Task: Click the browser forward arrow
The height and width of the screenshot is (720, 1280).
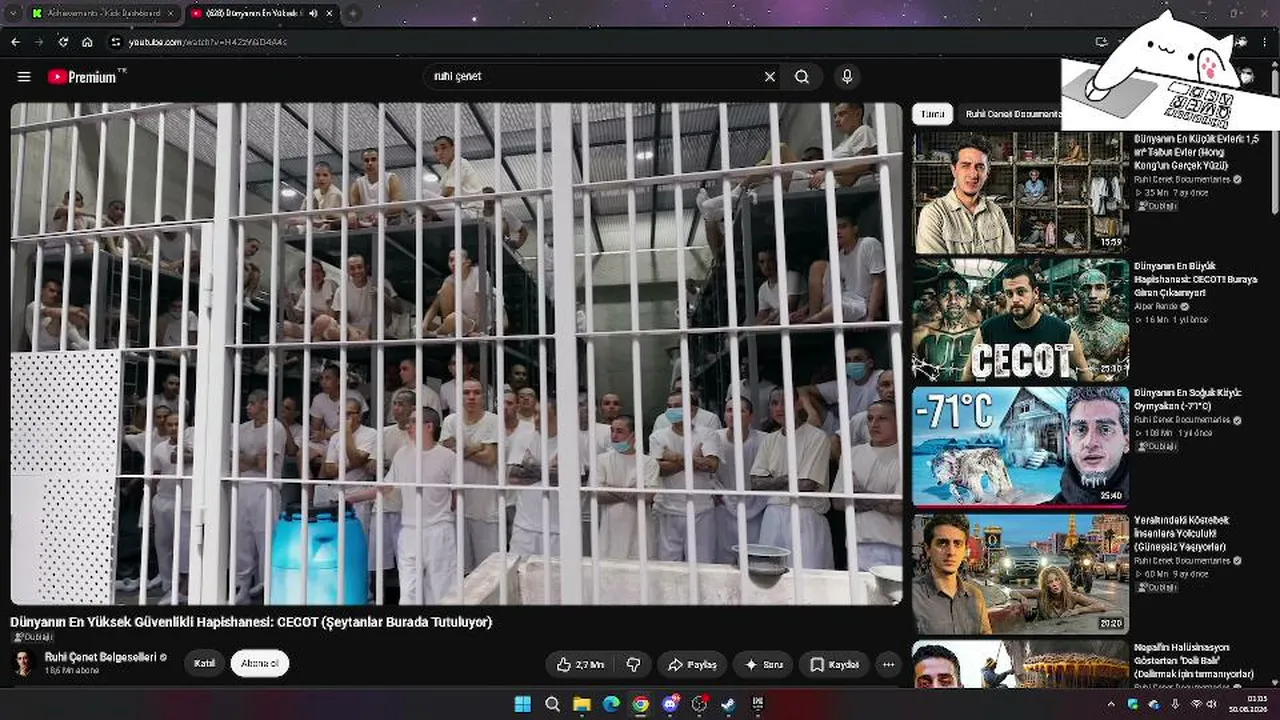Action: click(x=39, y=42)
